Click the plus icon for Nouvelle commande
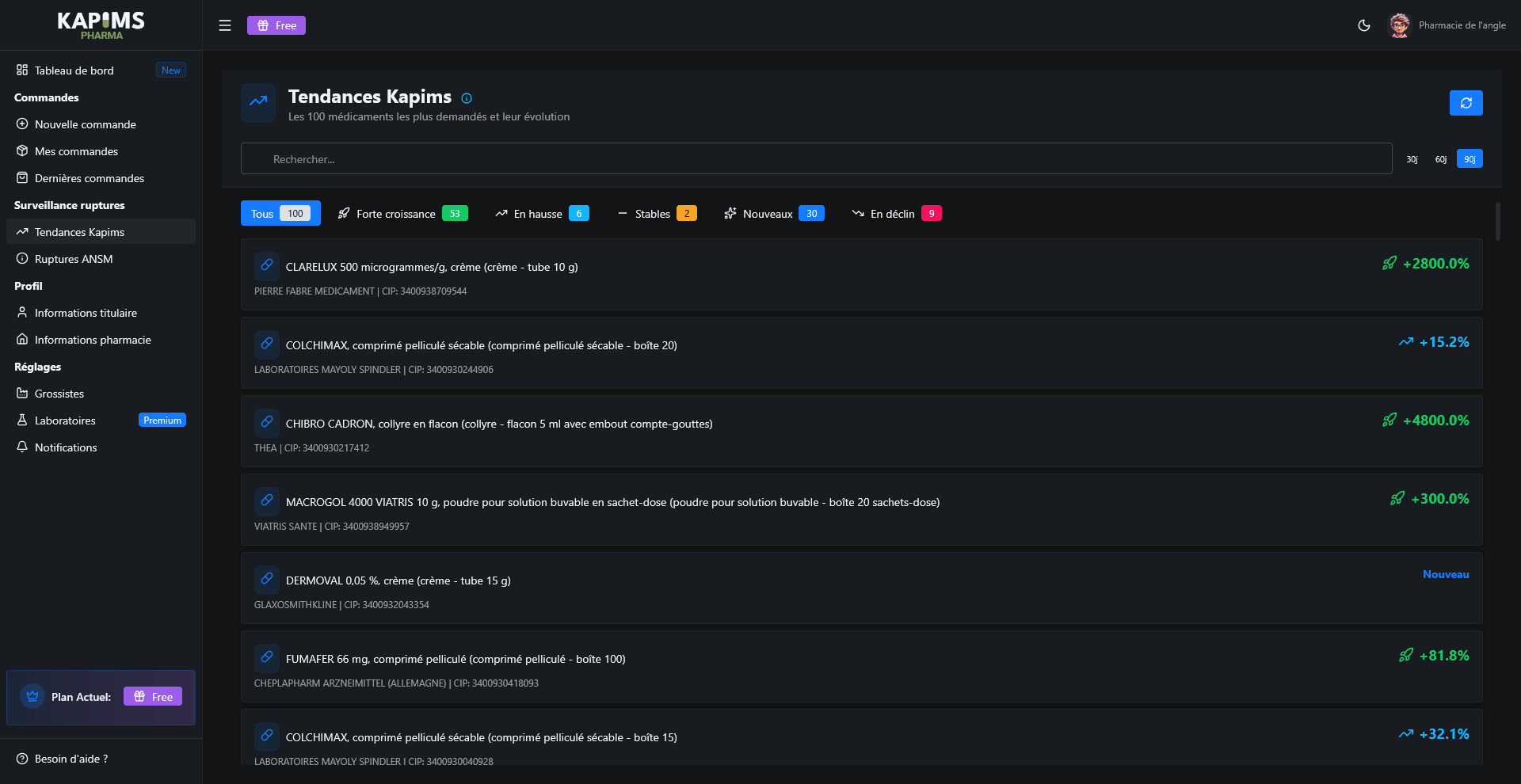1521x784 pixels. 22,124
